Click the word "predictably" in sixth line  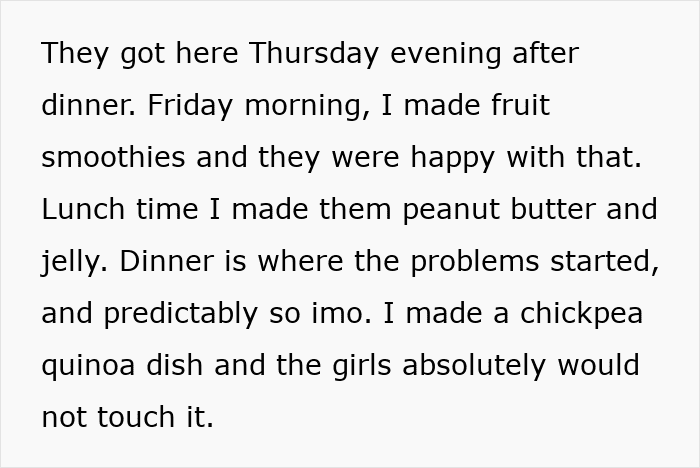point(181,315)
